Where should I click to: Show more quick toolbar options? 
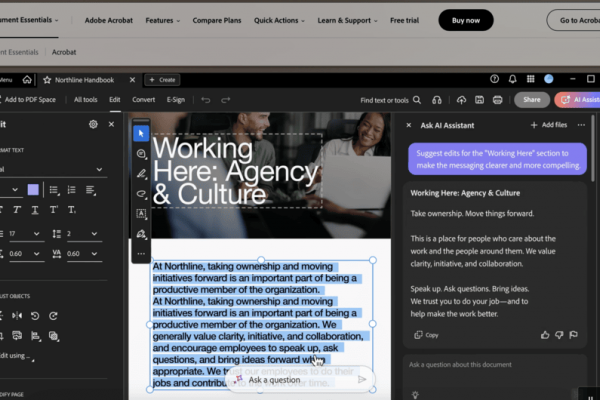pyautogui.click(x=141, y=253)
